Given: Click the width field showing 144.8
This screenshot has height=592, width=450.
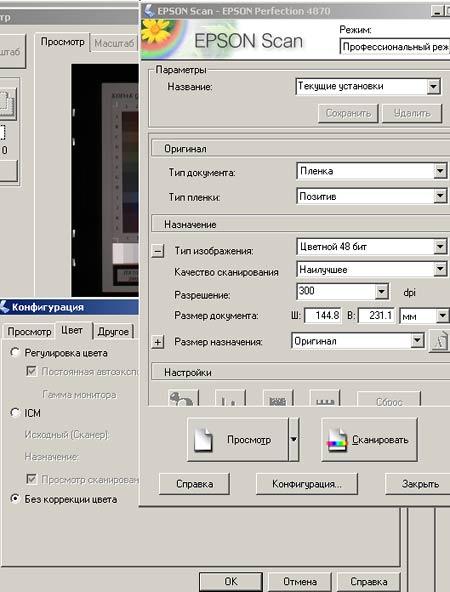Looking at the screenshot, I should point(323,315).
